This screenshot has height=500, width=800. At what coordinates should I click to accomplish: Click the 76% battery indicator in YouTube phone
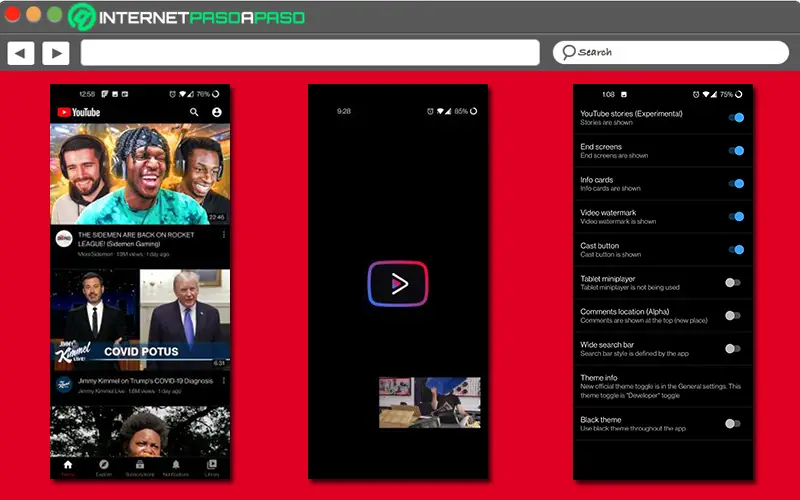pos(208,94)
